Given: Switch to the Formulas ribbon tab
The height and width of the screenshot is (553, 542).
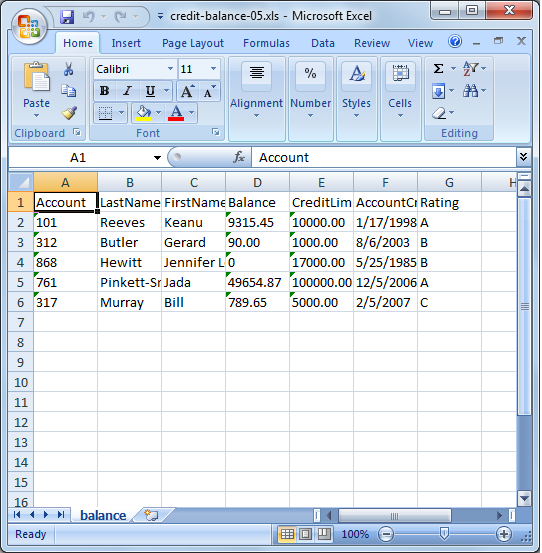Looking at the screenshot, I should 266,43.
